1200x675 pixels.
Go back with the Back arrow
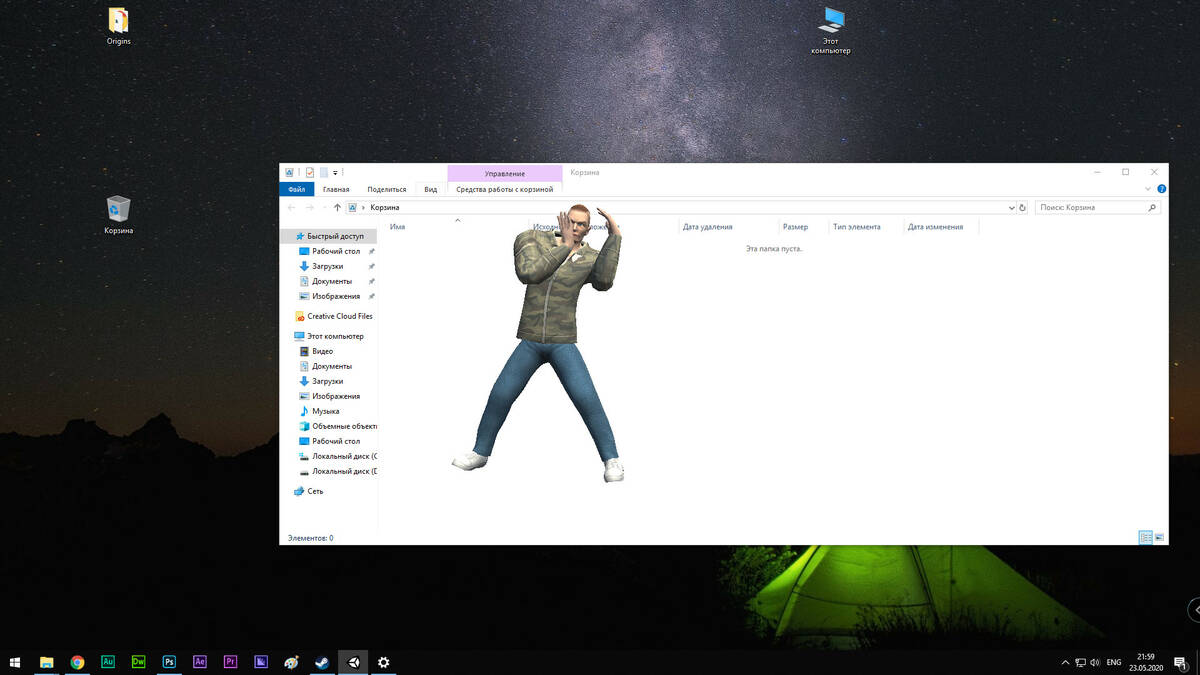click(292, 207)
